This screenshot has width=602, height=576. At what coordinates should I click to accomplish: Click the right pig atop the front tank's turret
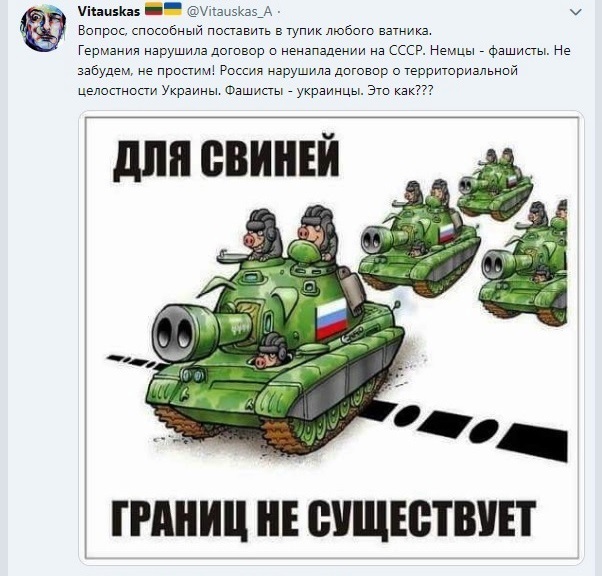(x=317, y=232)
